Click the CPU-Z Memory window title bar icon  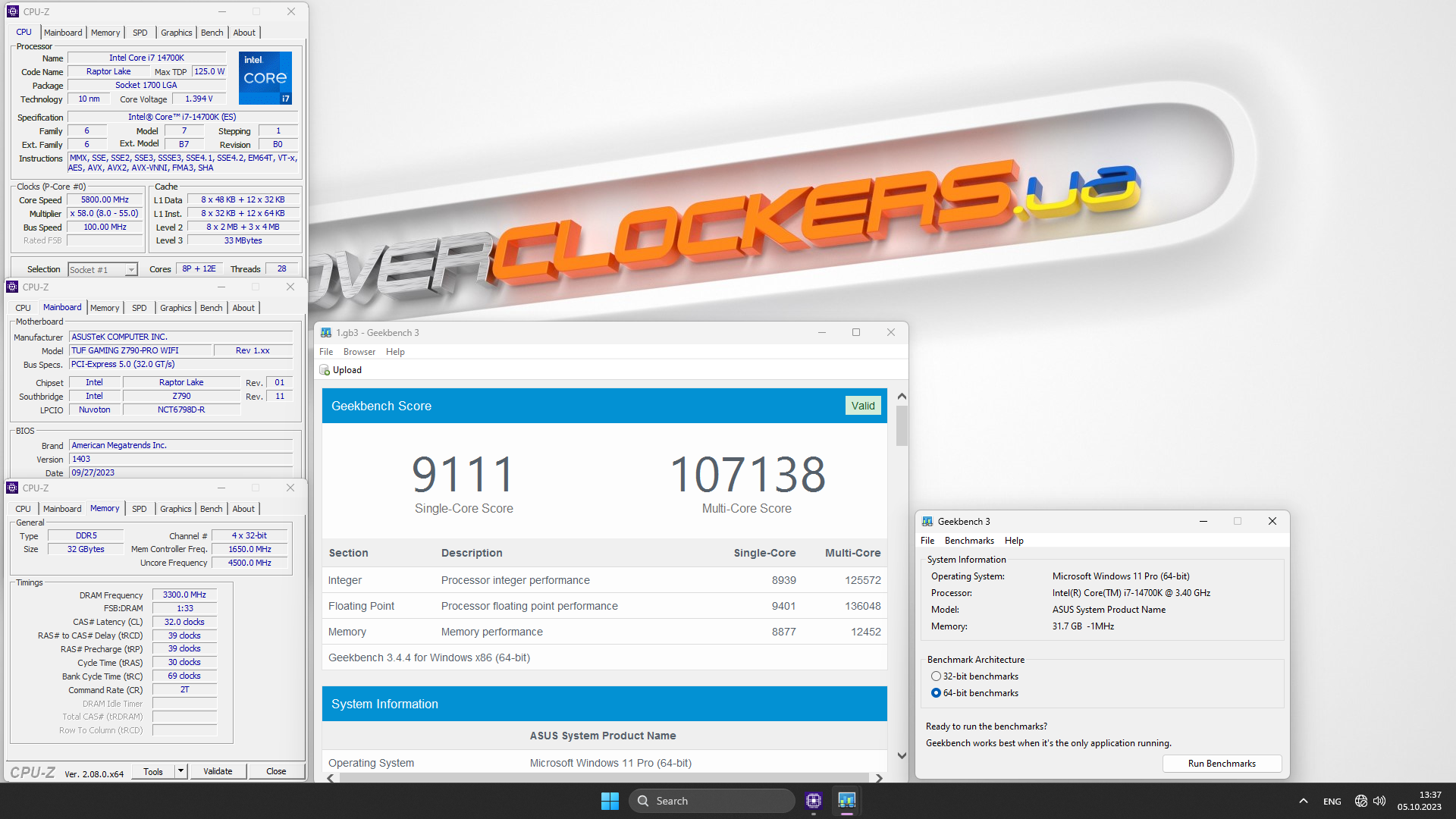tap(12, 488)
